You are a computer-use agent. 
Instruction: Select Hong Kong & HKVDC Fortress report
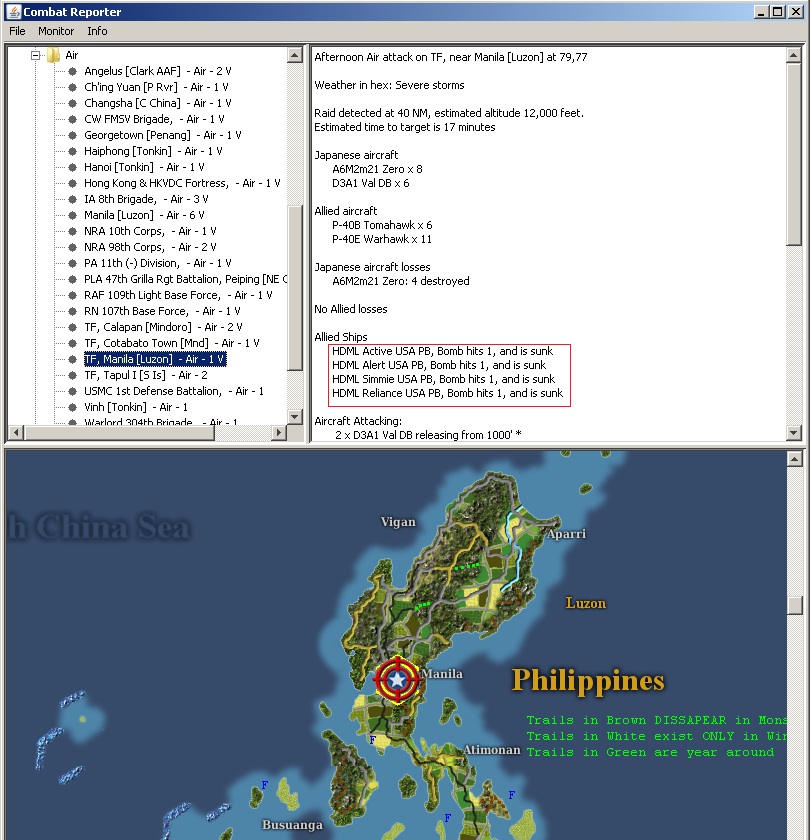182,184
